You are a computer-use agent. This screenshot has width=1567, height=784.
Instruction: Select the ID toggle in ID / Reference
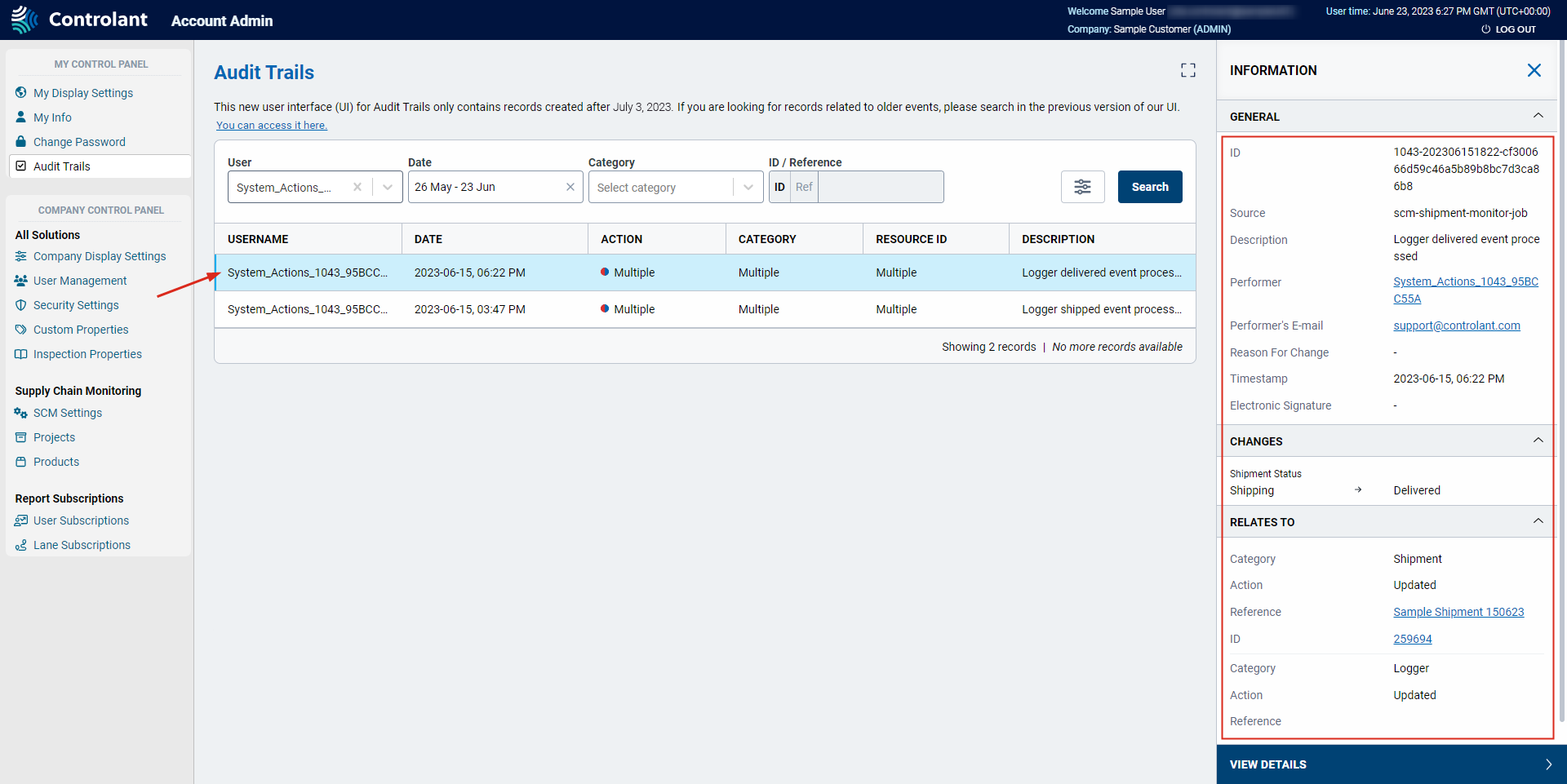(779, 187)
